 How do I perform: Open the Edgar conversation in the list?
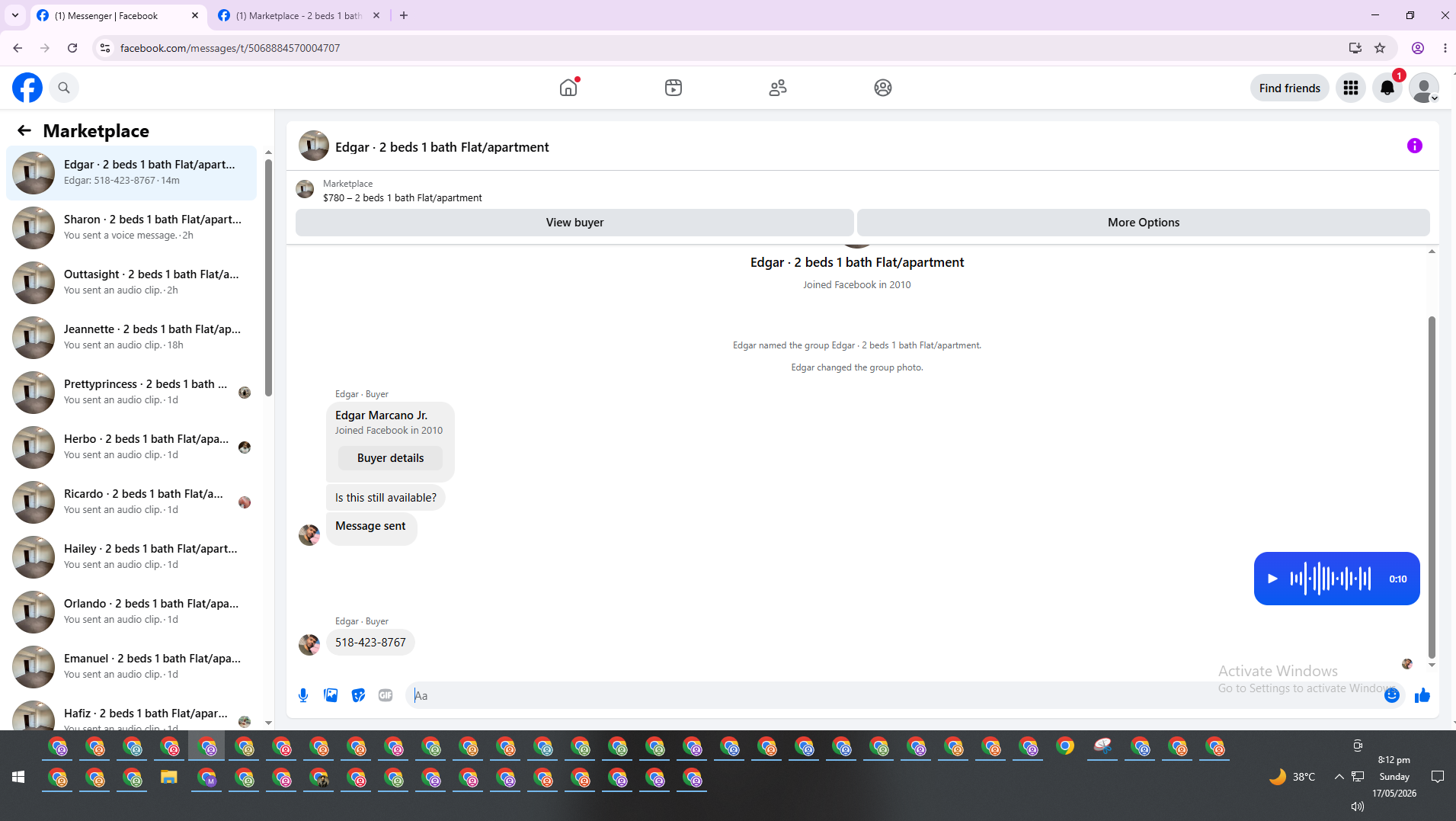(x=131, y=173)
